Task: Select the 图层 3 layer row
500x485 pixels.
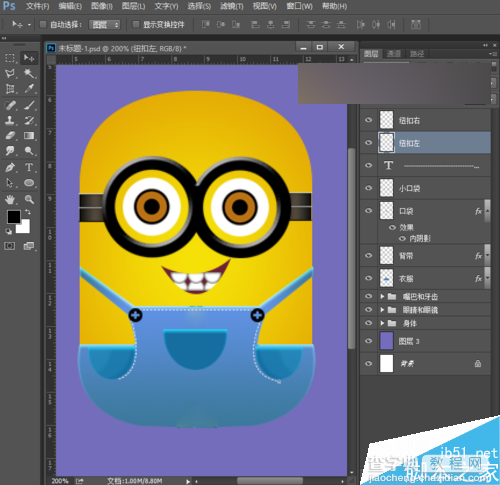Action: coord(425,341)
